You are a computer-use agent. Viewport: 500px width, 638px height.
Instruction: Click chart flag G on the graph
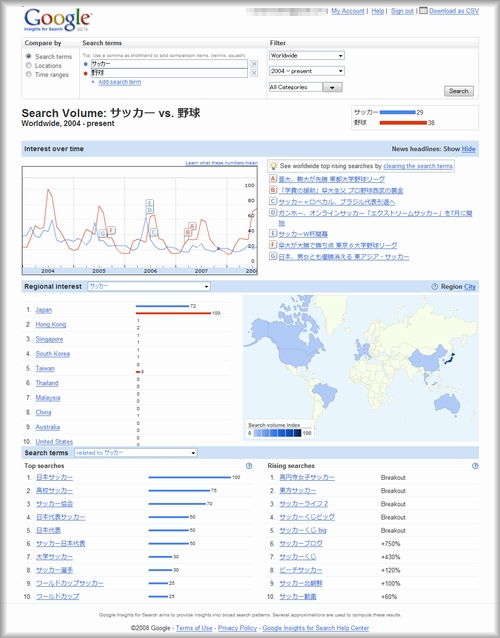103,234
